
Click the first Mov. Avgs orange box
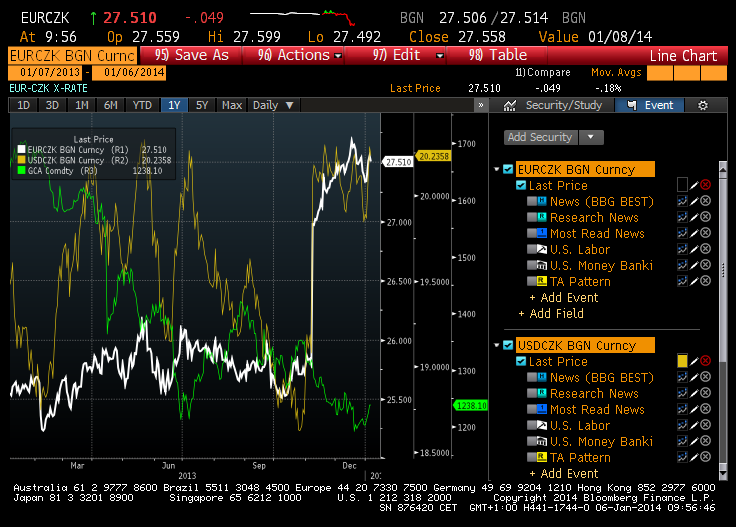tap(659, 73)
